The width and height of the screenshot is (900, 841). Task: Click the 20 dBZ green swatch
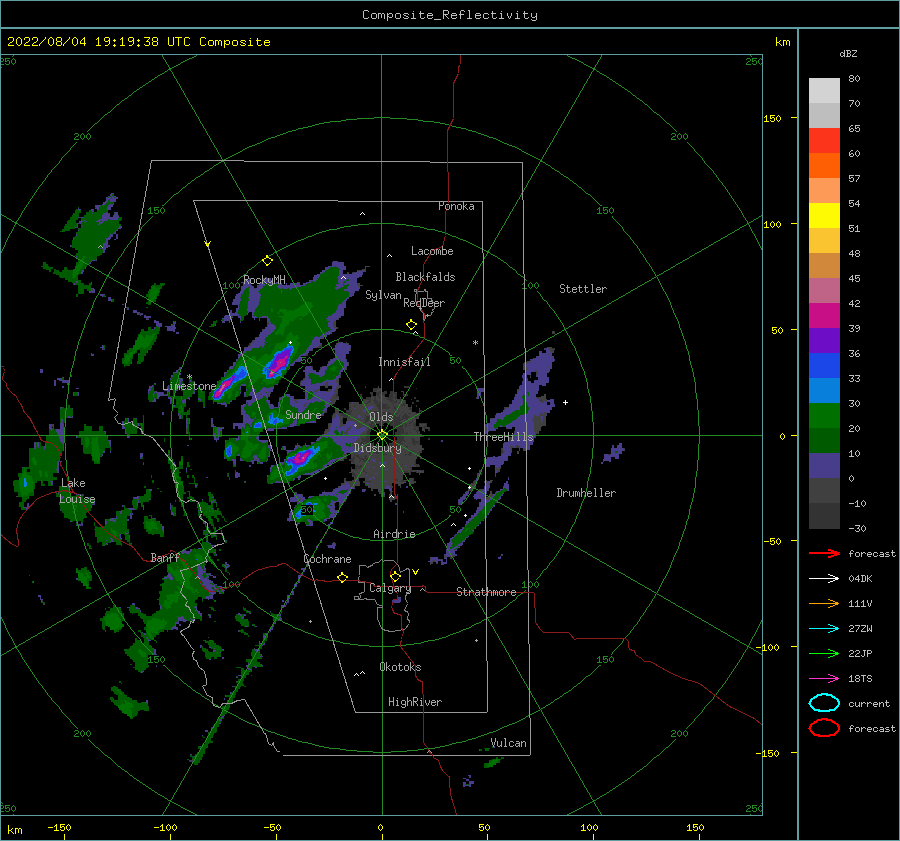824,416
